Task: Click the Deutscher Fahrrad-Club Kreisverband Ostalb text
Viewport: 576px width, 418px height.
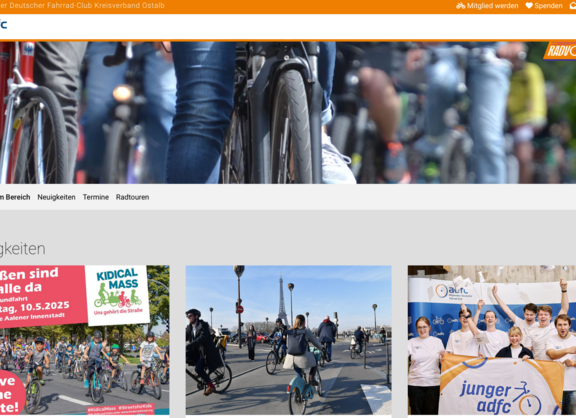Action: 82,6
